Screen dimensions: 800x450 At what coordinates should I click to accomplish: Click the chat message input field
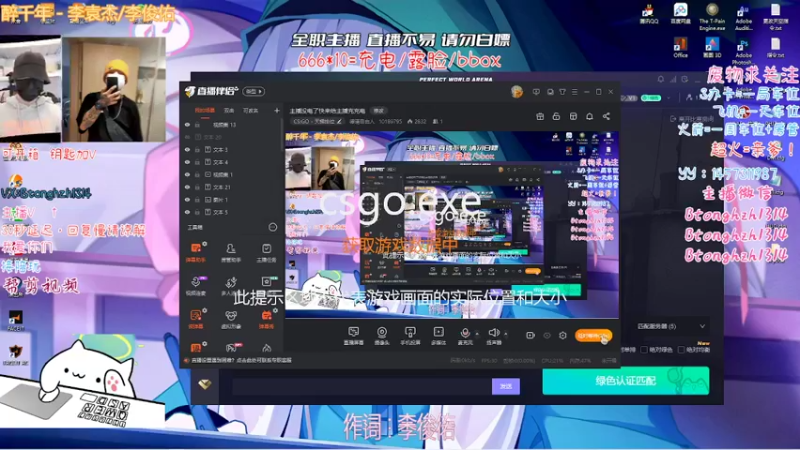point(361,386)
